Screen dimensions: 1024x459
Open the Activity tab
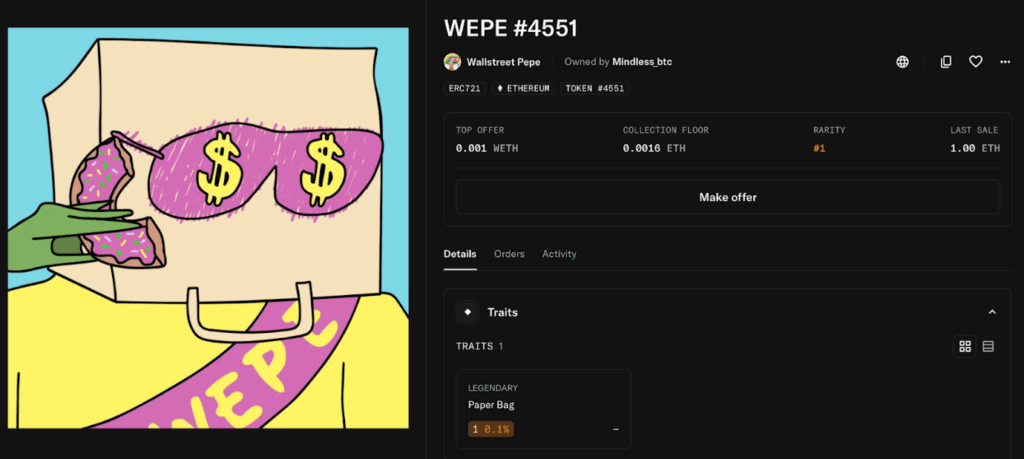point(559,254)
